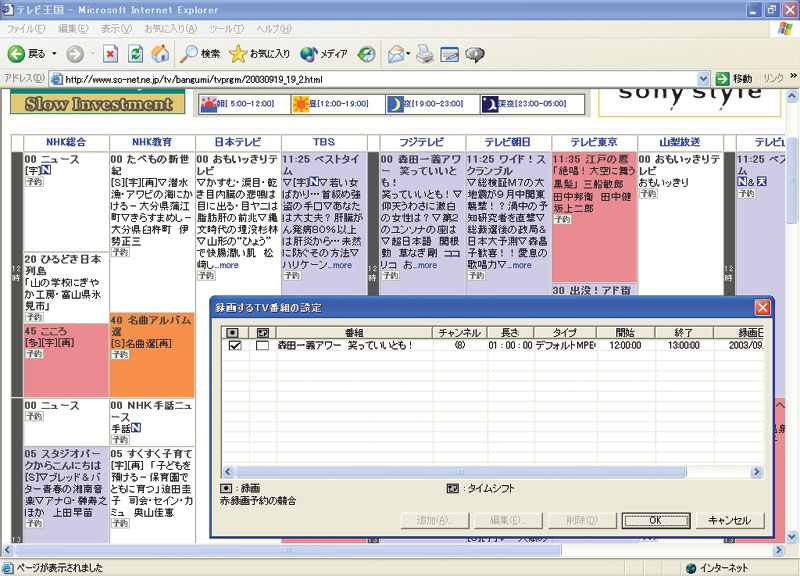The image size is (800, 576).
Task: Check the timeshift checkbox for 森田一義アワー
Action: click(262, 345)
